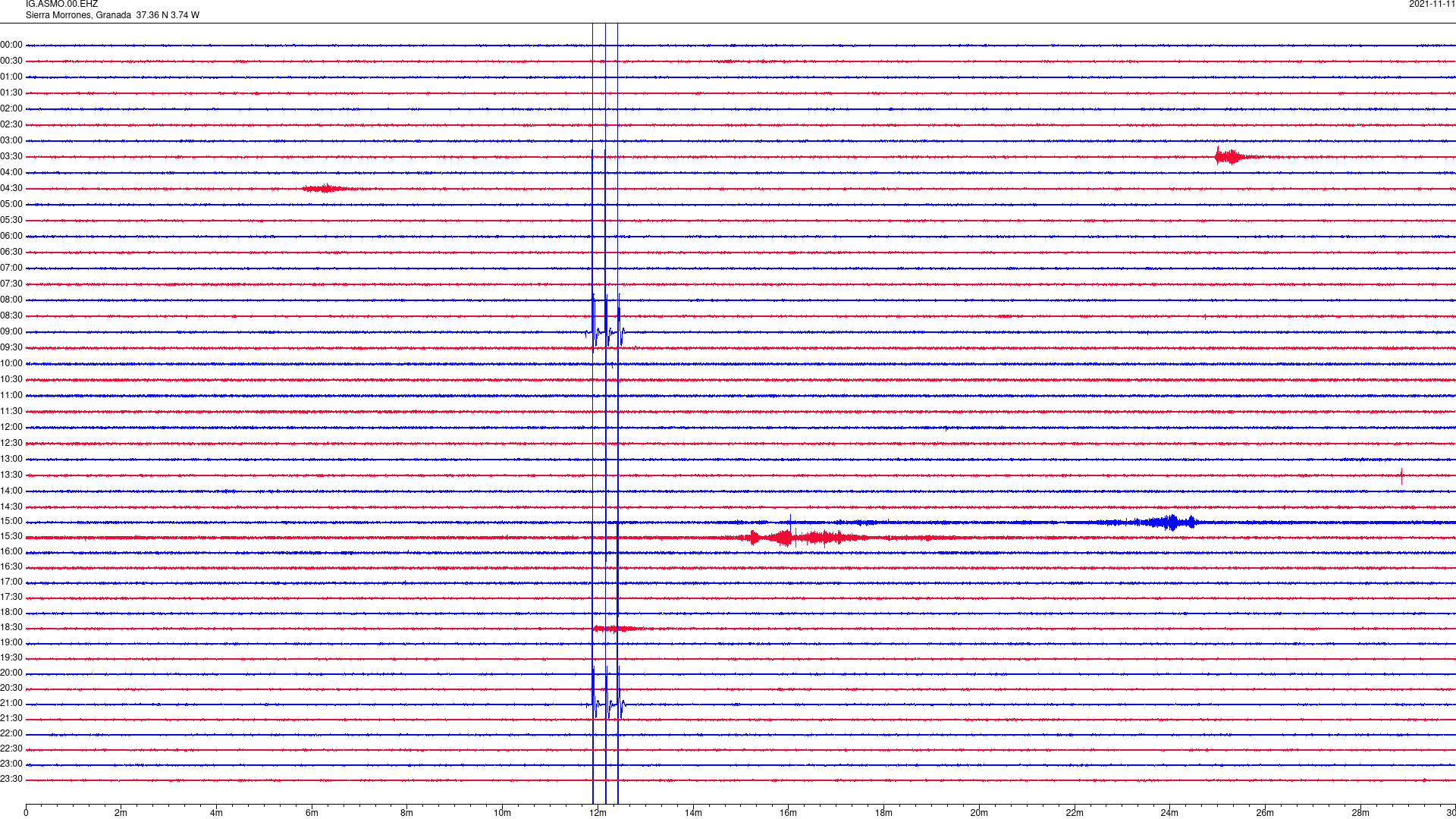Image resolution: width=1456 pixels, height=819 pixels.
Task: Select the 06:00 time row label
Action: point(11,236)
